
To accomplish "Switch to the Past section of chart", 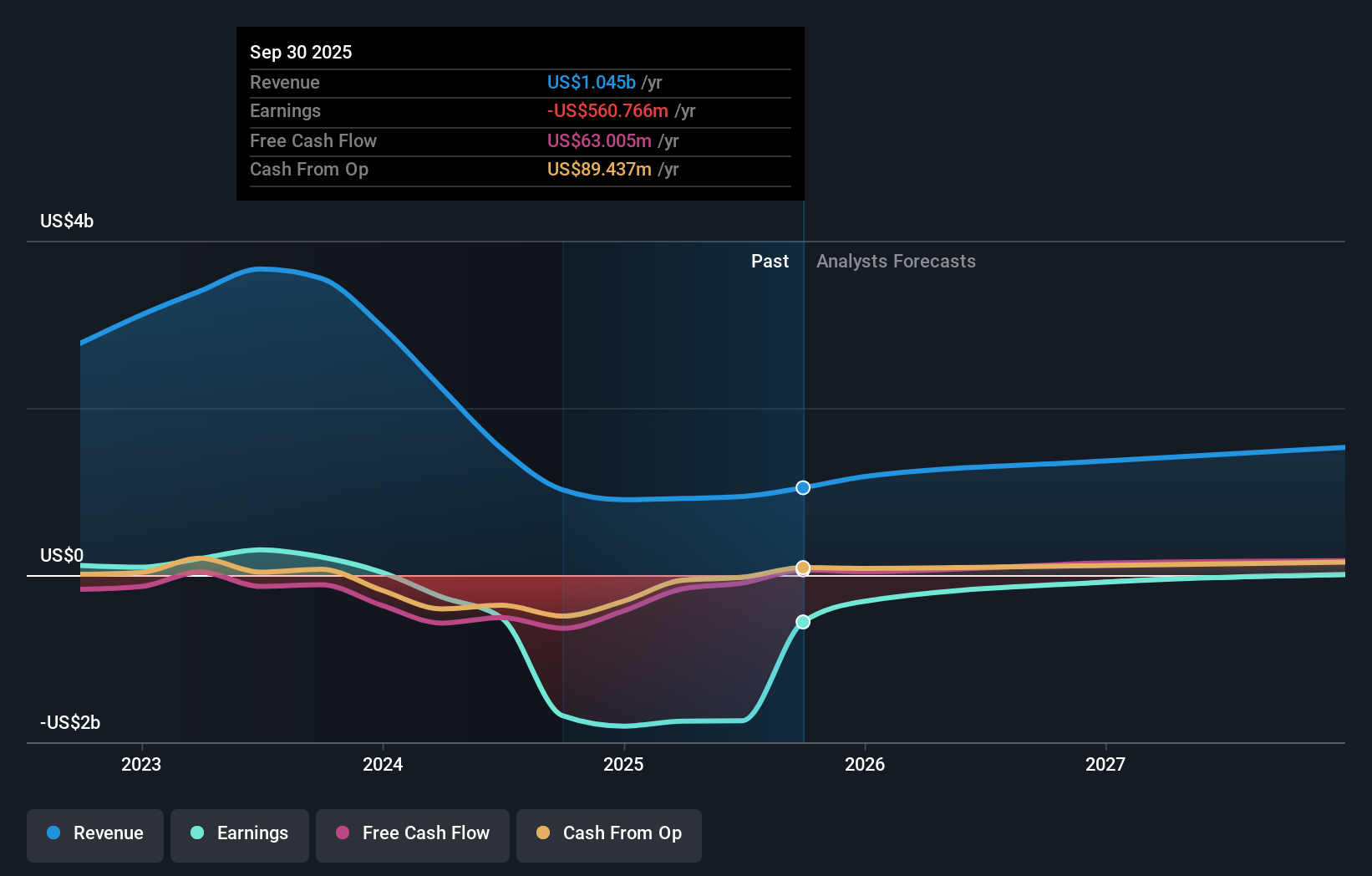I will pos(770,261).
